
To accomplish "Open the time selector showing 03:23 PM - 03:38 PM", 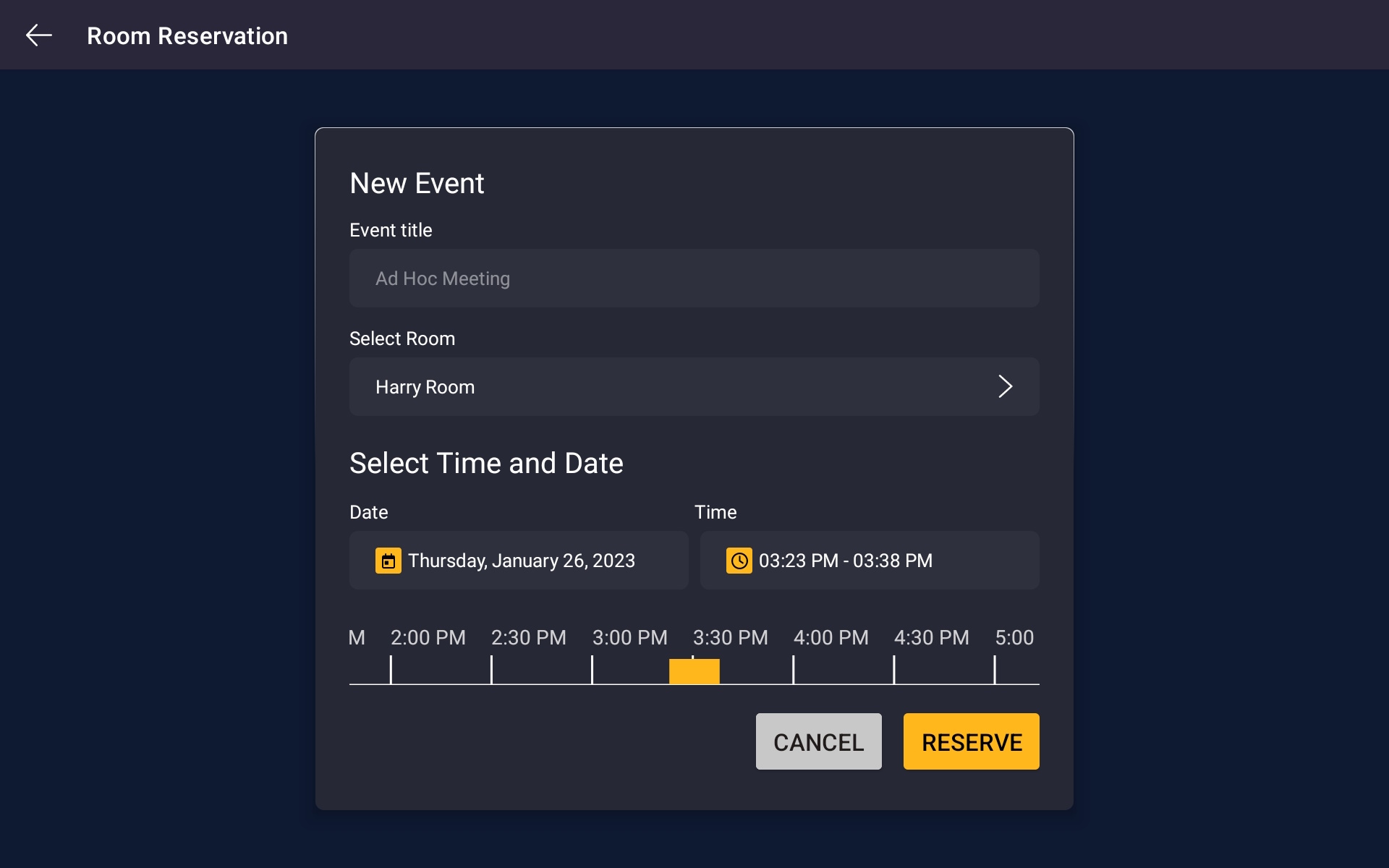I will (x=869, y=560).
